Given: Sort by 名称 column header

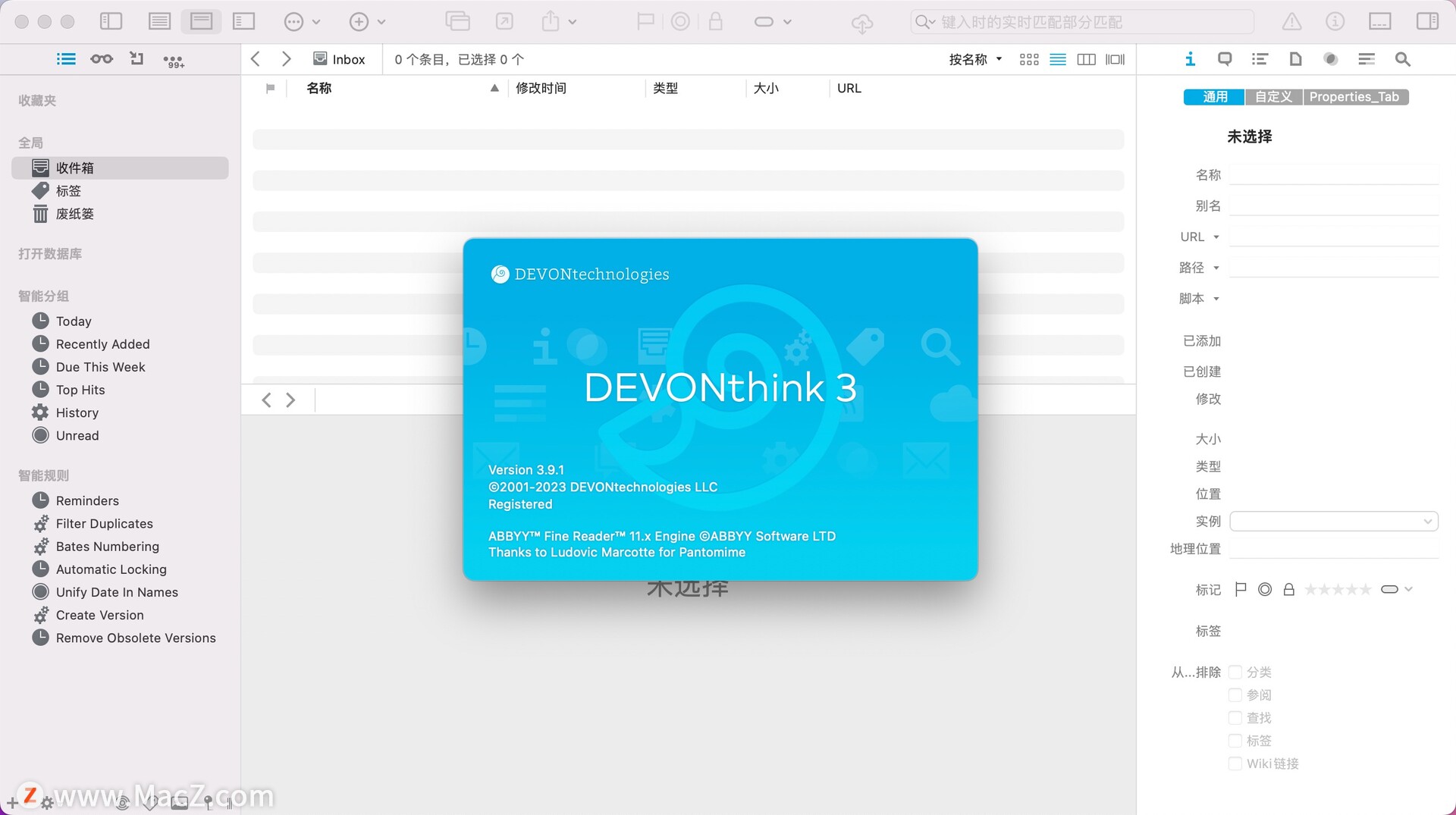Looking at the screenshot, I should 318,88.
